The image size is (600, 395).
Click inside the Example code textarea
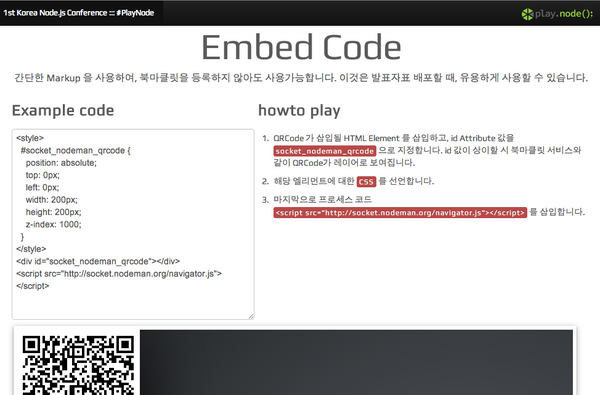(133, 224)
